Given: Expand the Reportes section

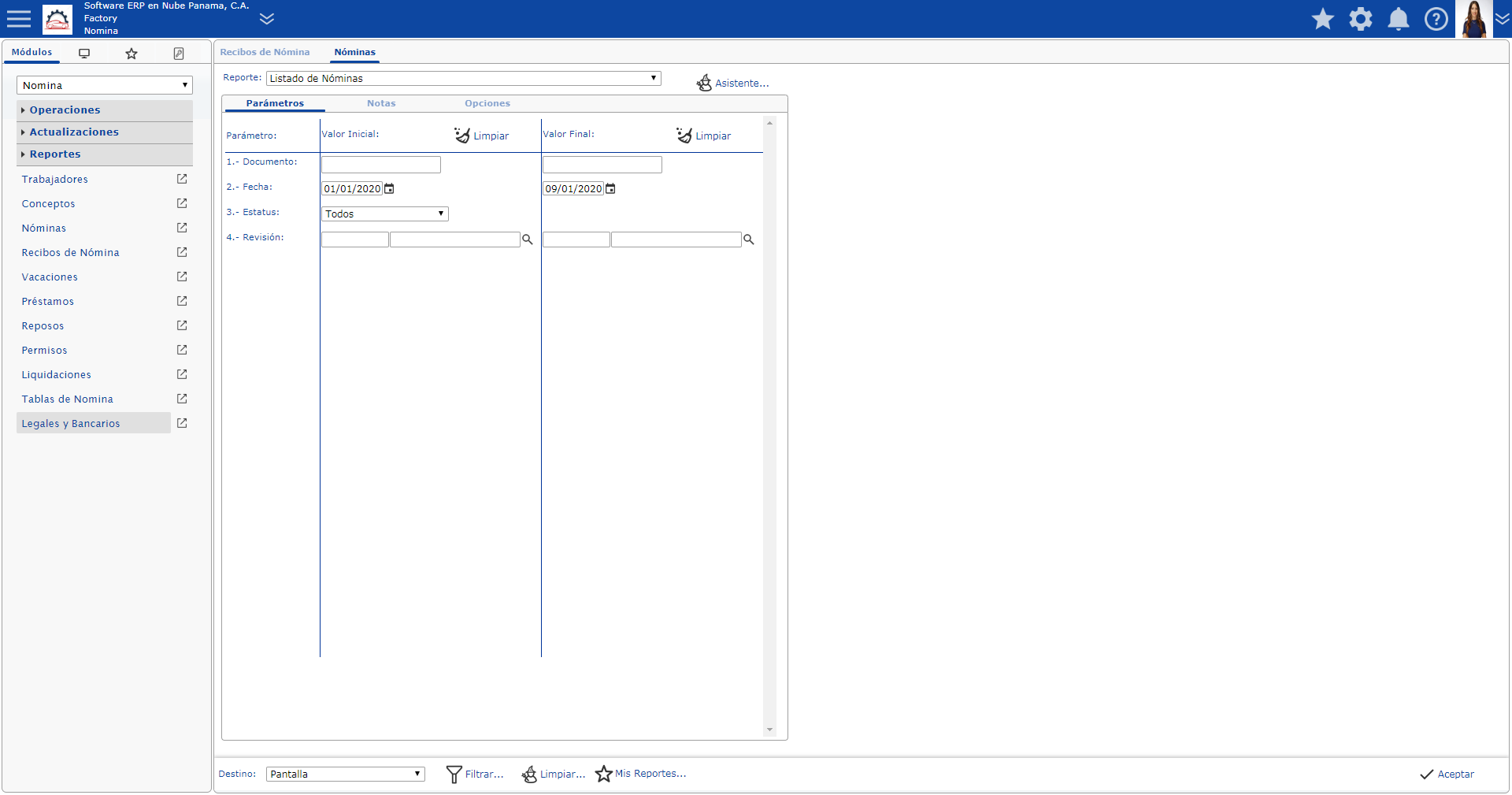Looking at the screenshot, I should click(x=55, y=154).
